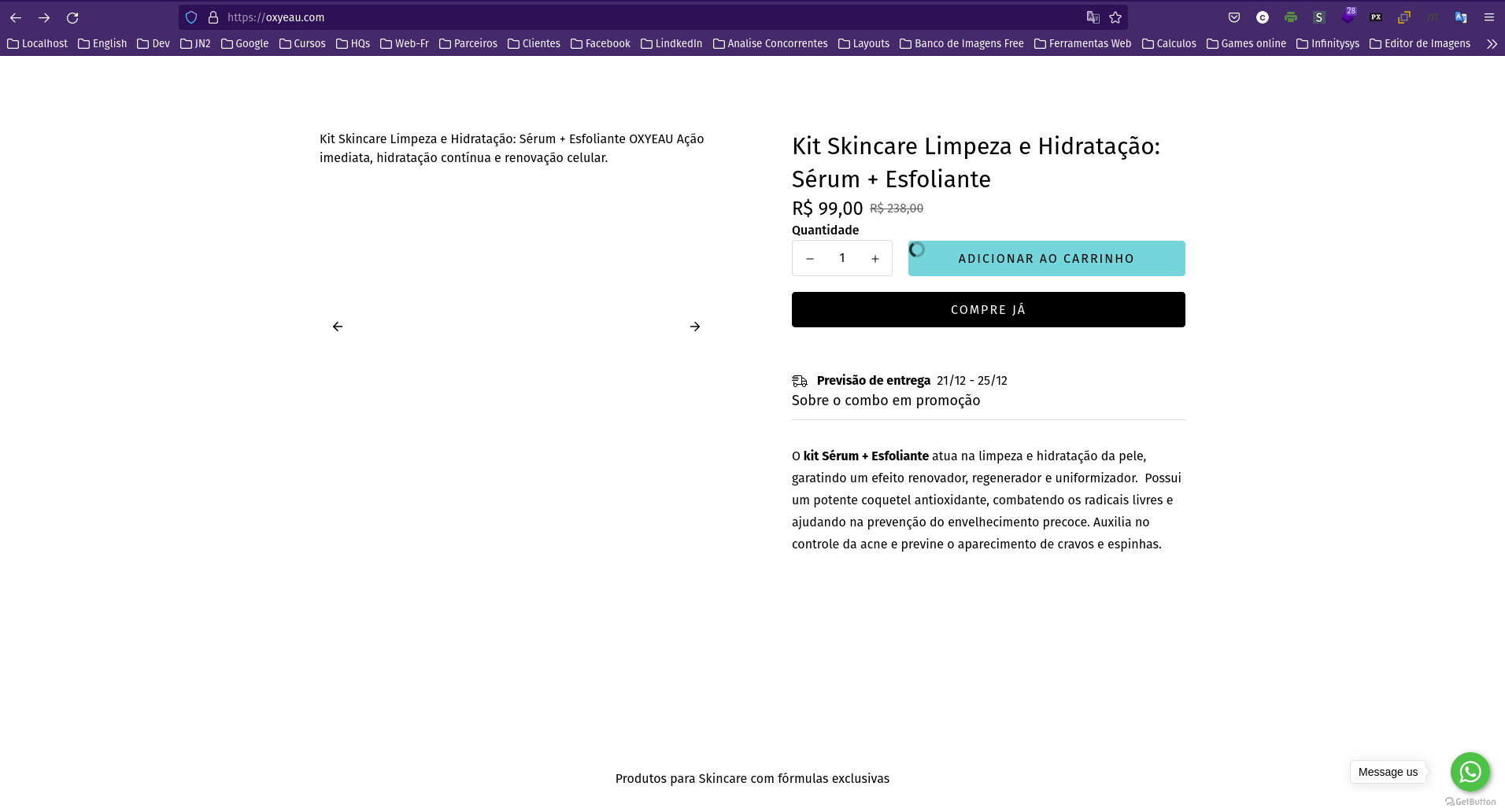This screenshot has height=812, width=1505.
Task: Open WhatsApp chat button
Action: (x=1470, y=772)
